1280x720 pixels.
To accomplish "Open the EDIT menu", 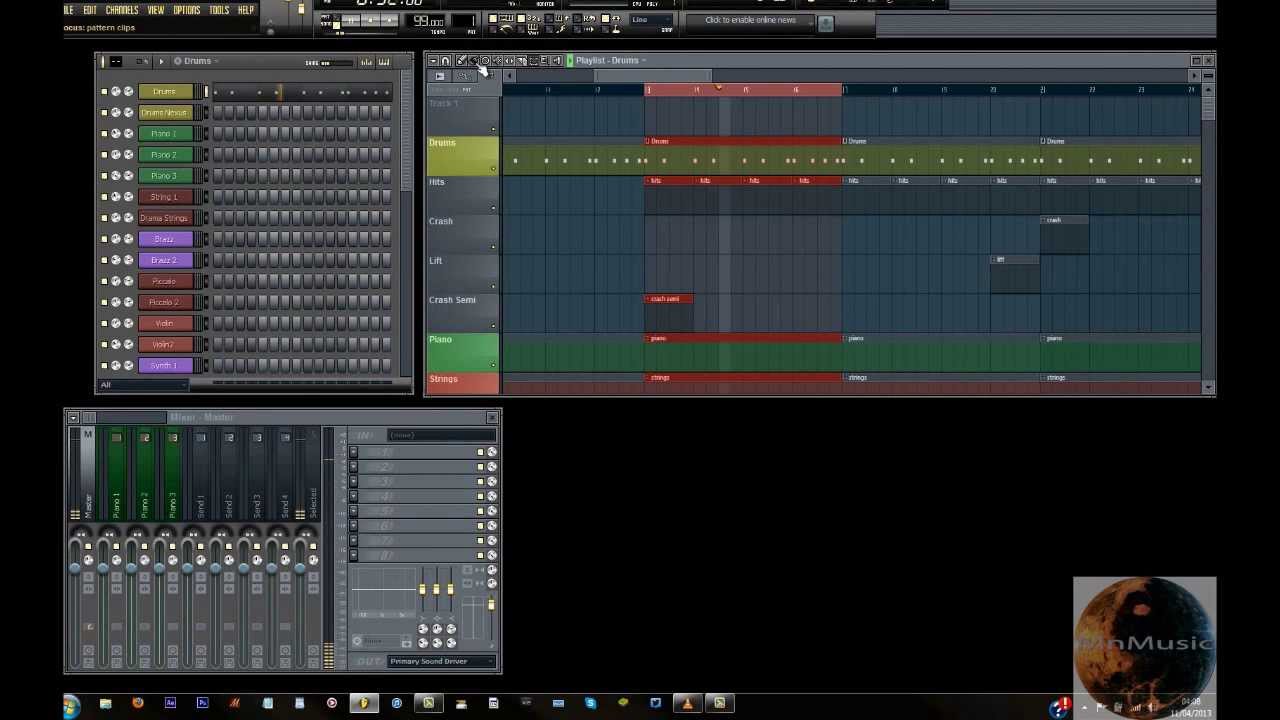I will (89, 10).
